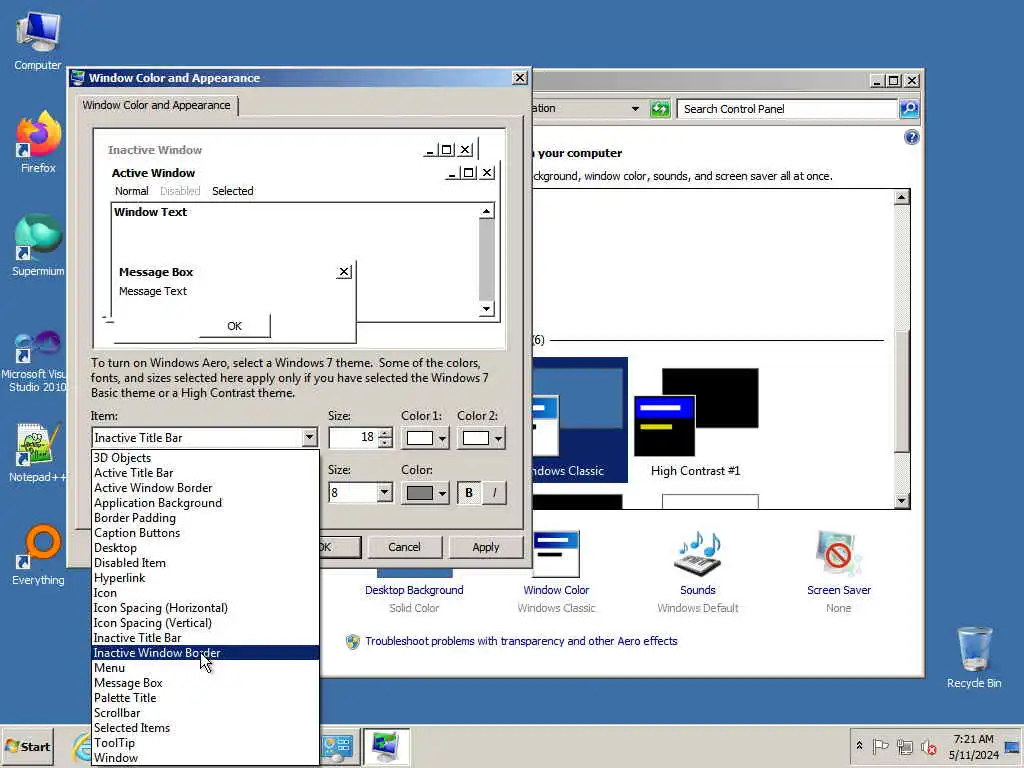Launch Notepad++ from the desktop
This screenshot has width=1024, height=768.
coord(38,452)
